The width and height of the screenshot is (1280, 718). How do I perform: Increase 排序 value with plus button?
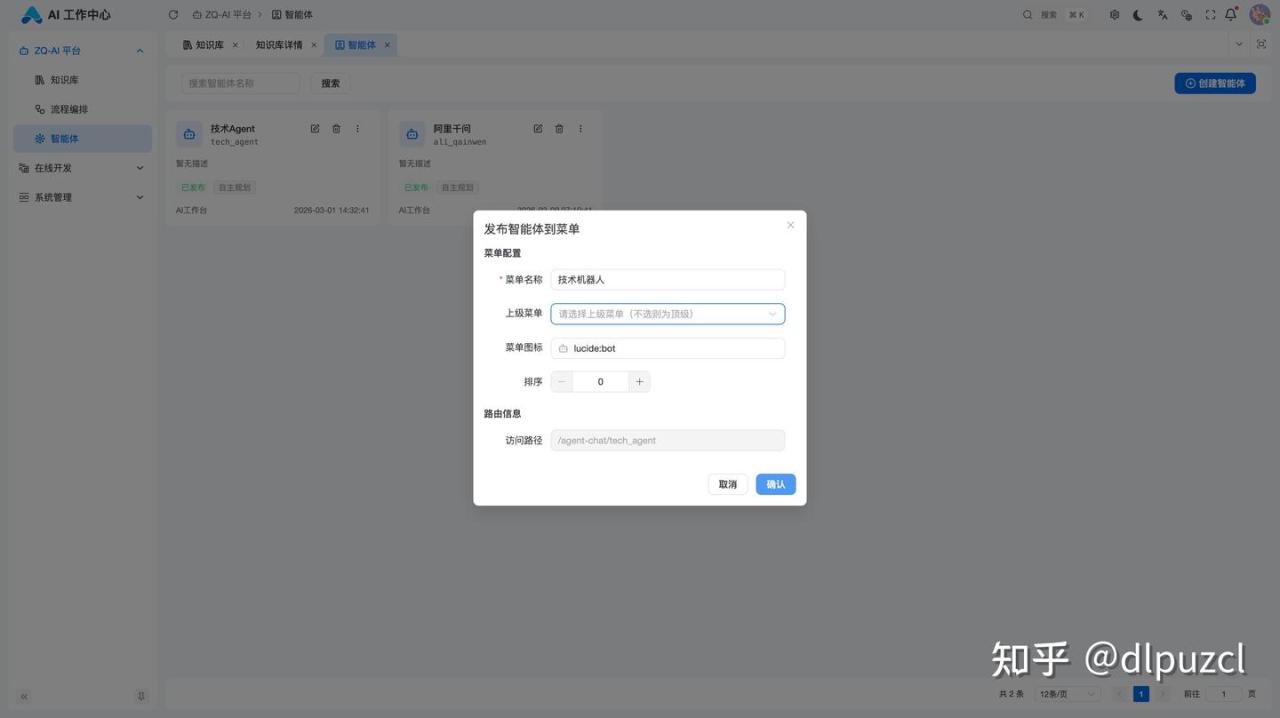(639, 382)
